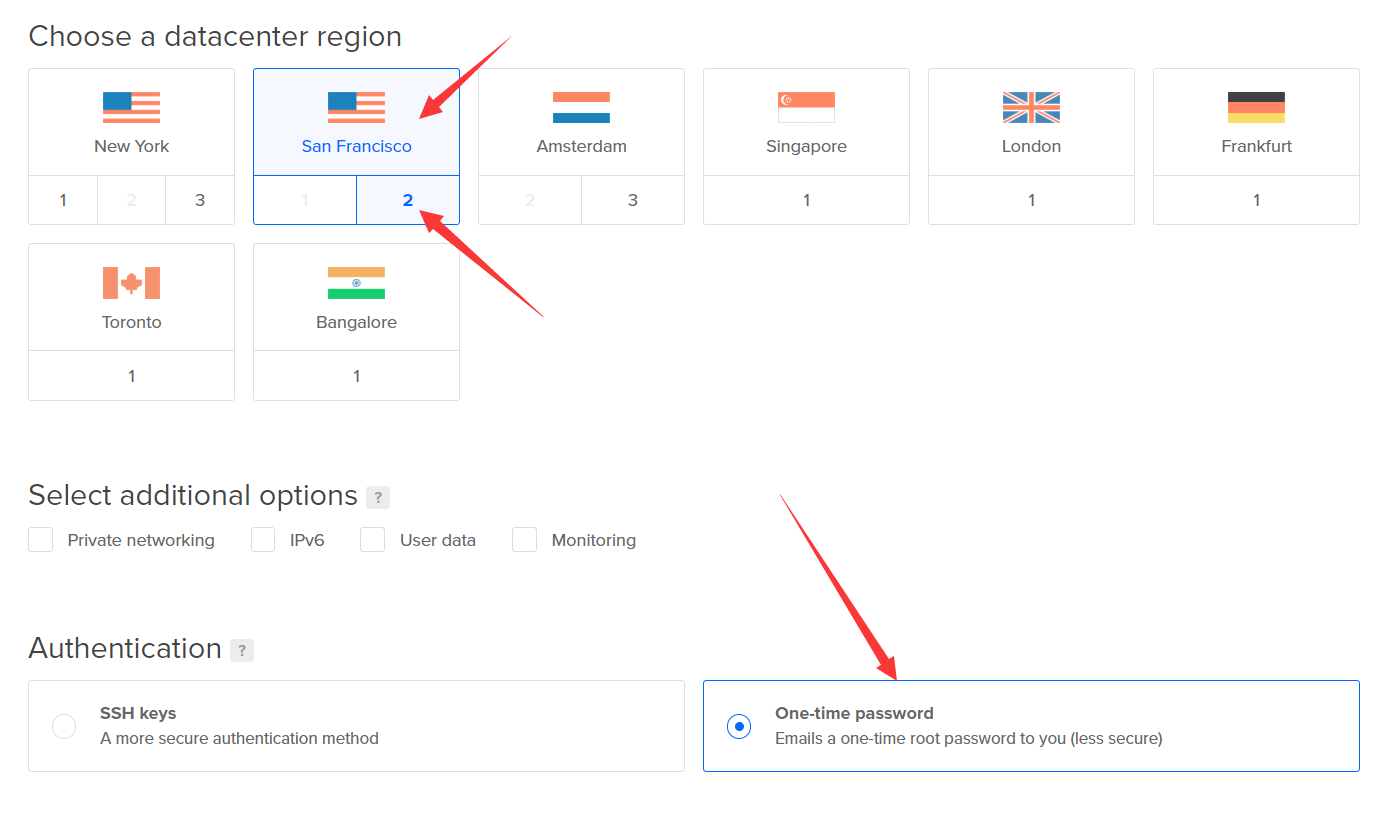The width and height of the screenshot is (1377, 817).
Task: Pick the London UK flag icon
Action: coord(1031,107)
